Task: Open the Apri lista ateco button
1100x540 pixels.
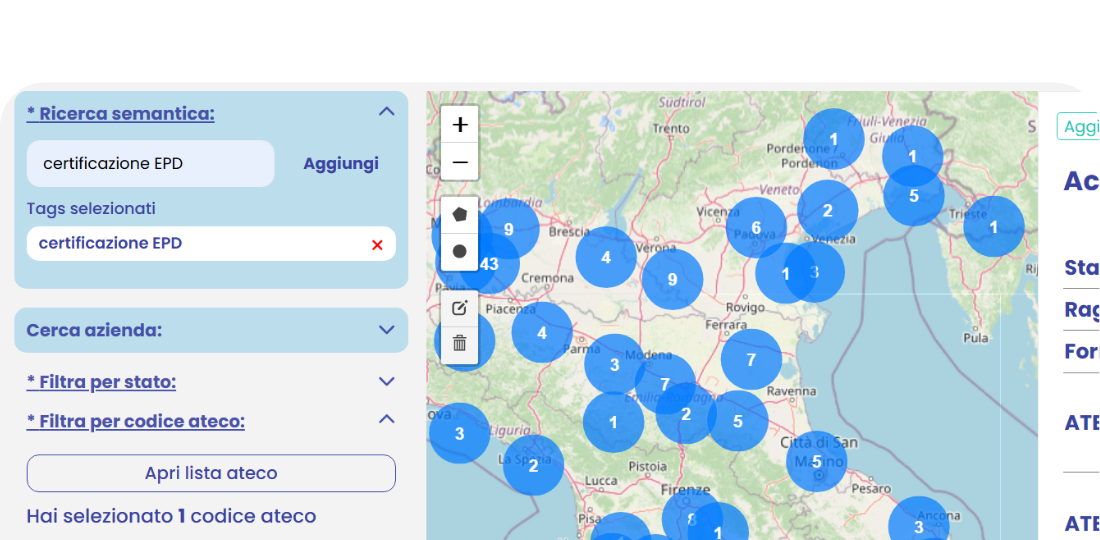Action: click(x=211, y=473)
